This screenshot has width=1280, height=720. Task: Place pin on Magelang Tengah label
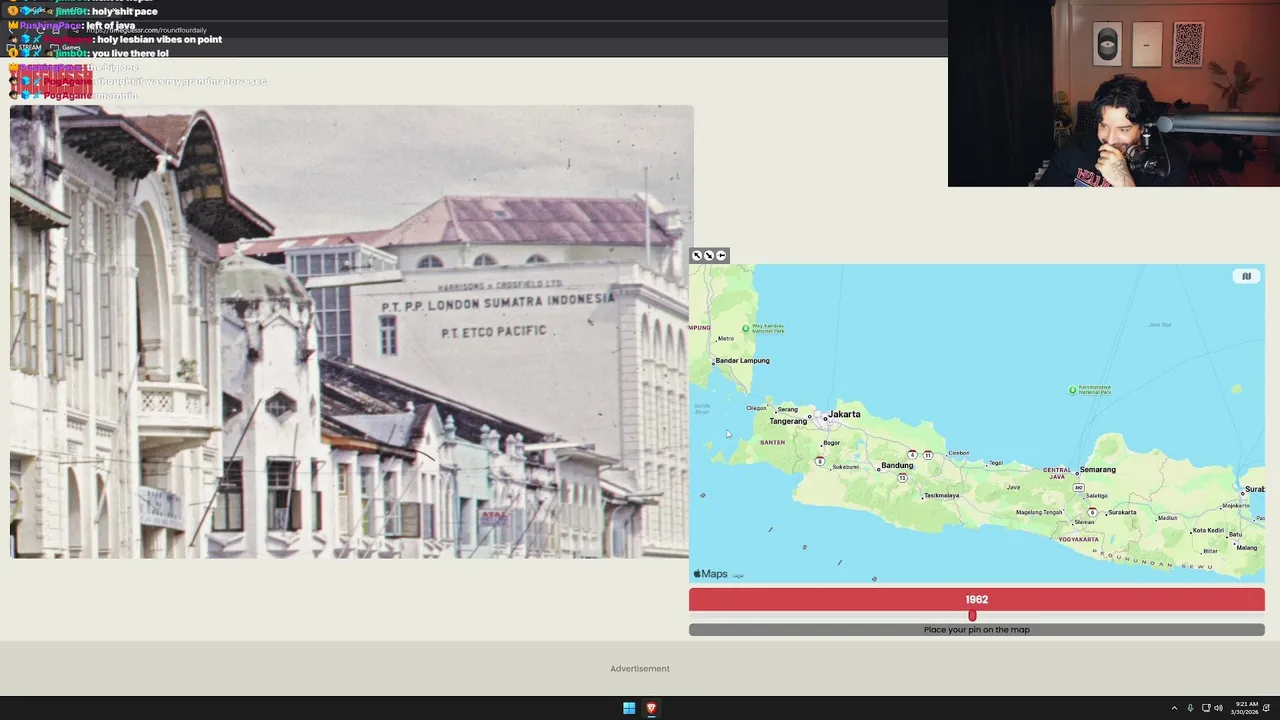1039,512
